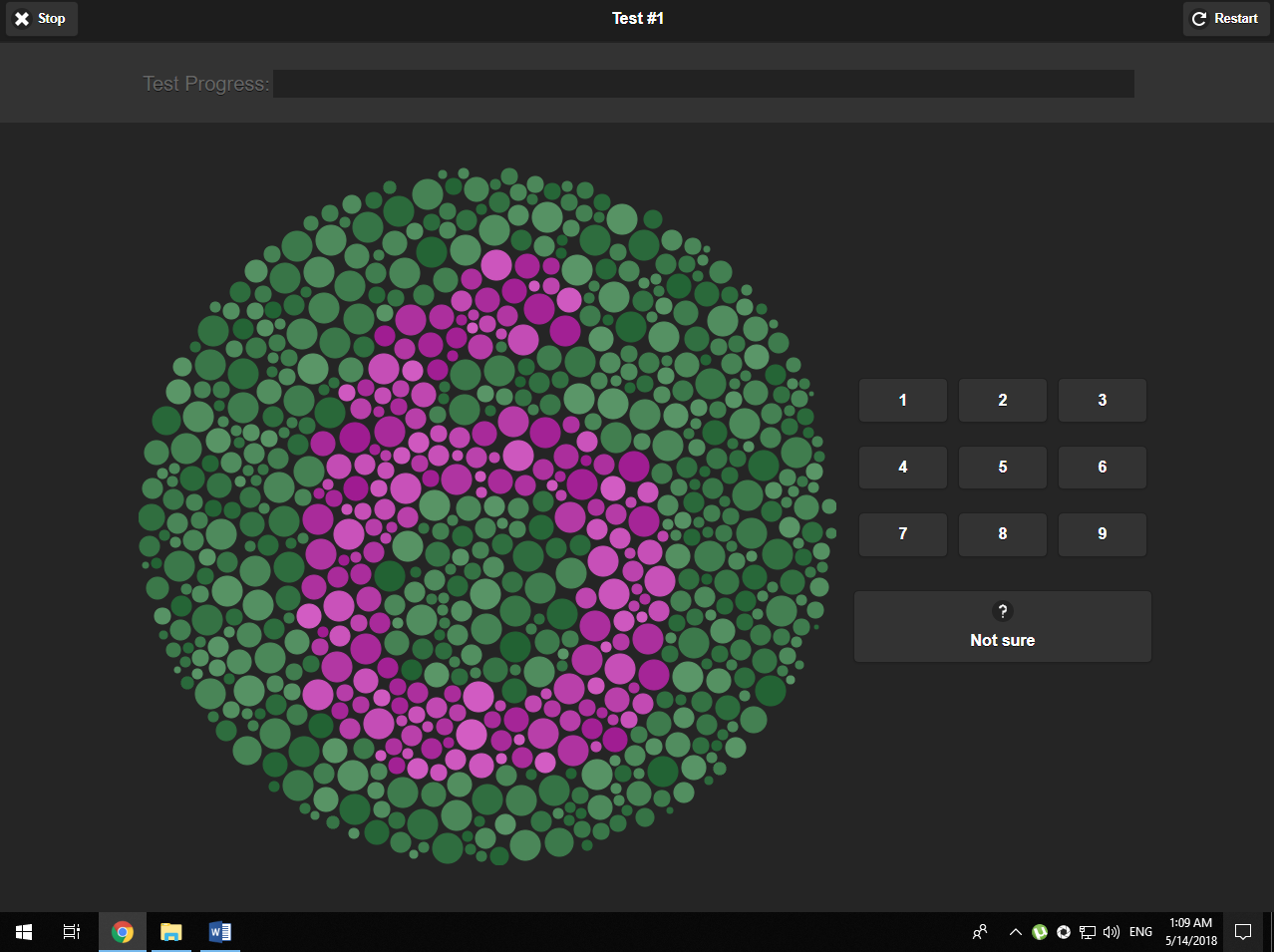Viewport: 1274px width, 952px height.
Task: Open Google Chrome from the taskbar
Action: (122, 931)
